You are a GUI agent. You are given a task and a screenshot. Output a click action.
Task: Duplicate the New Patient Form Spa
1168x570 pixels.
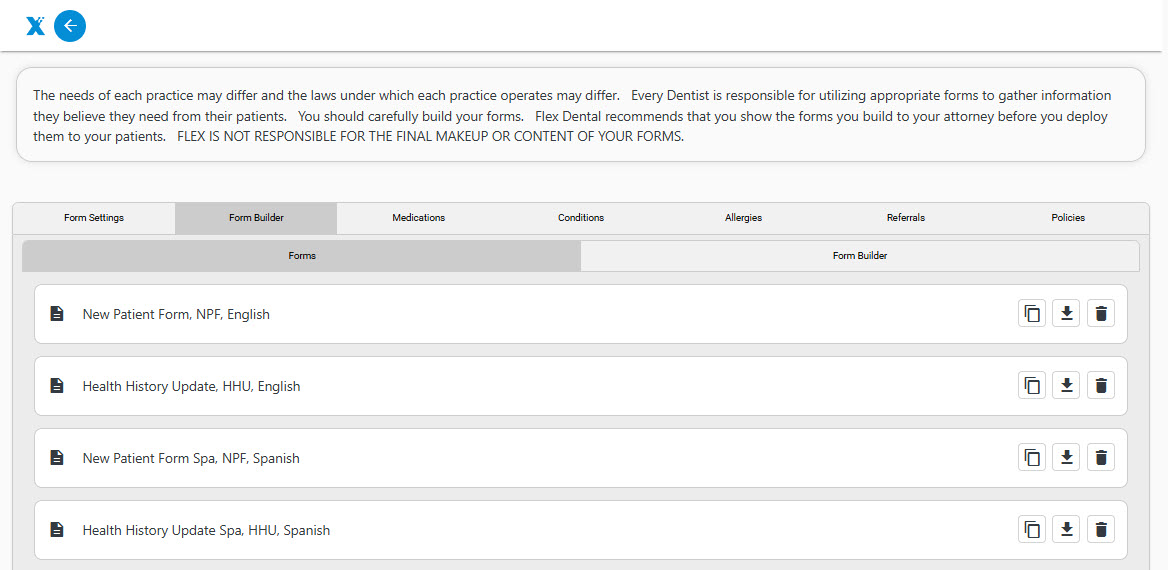pyautogui.click(x=1032, y=458)
